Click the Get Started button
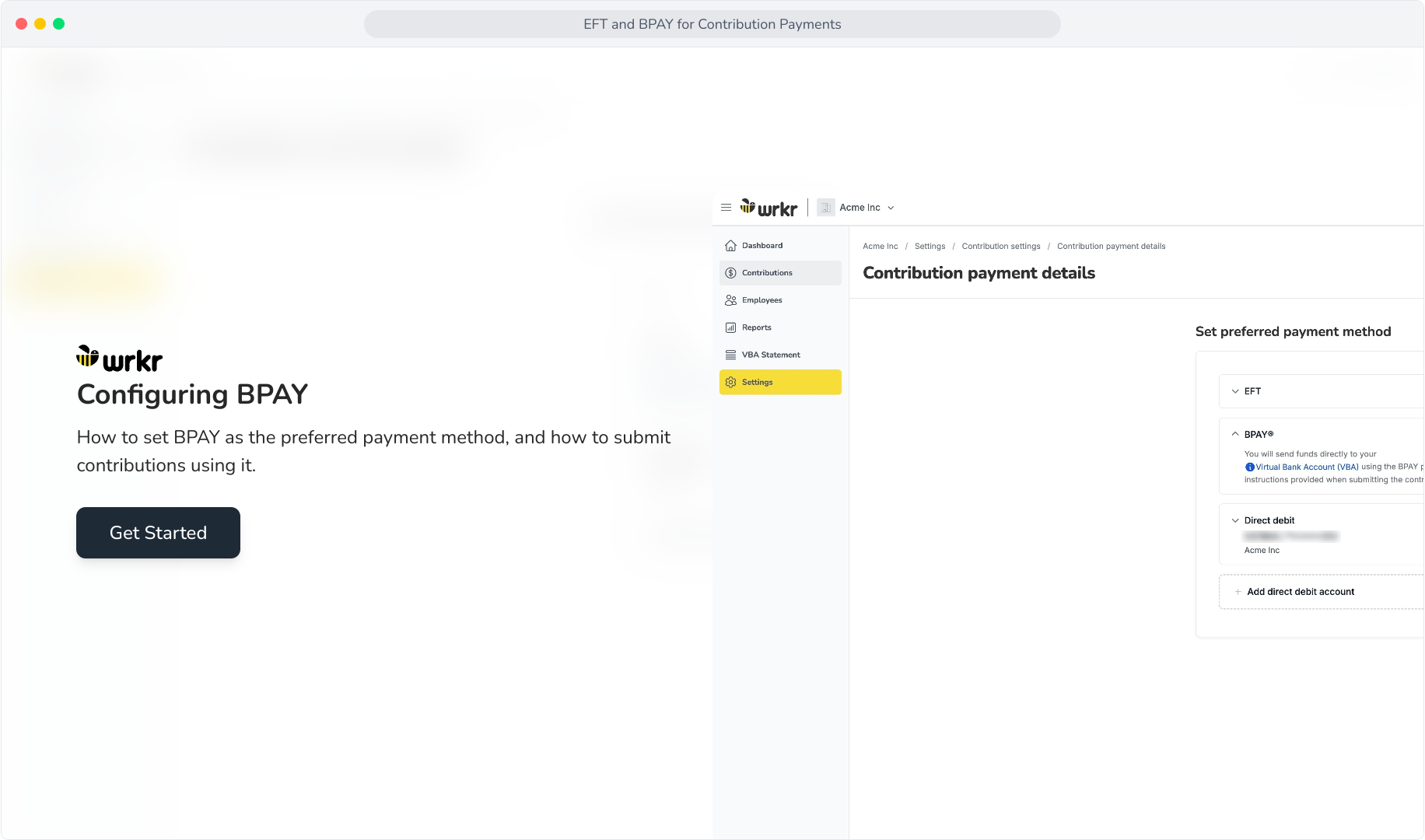The image size is (1425, 840). pos(158,533)
